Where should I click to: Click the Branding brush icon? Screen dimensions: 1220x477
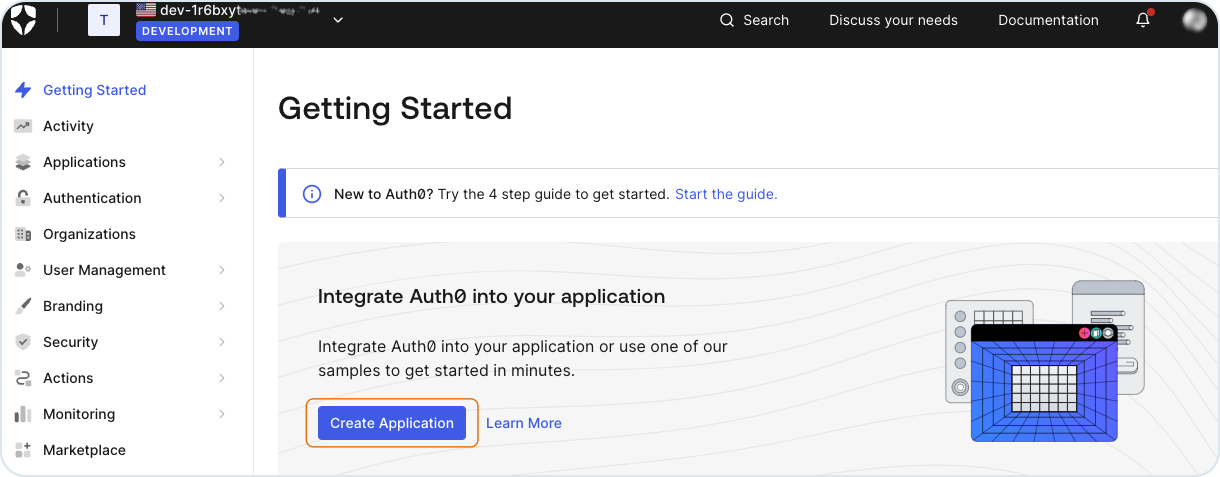coord(23,306)
